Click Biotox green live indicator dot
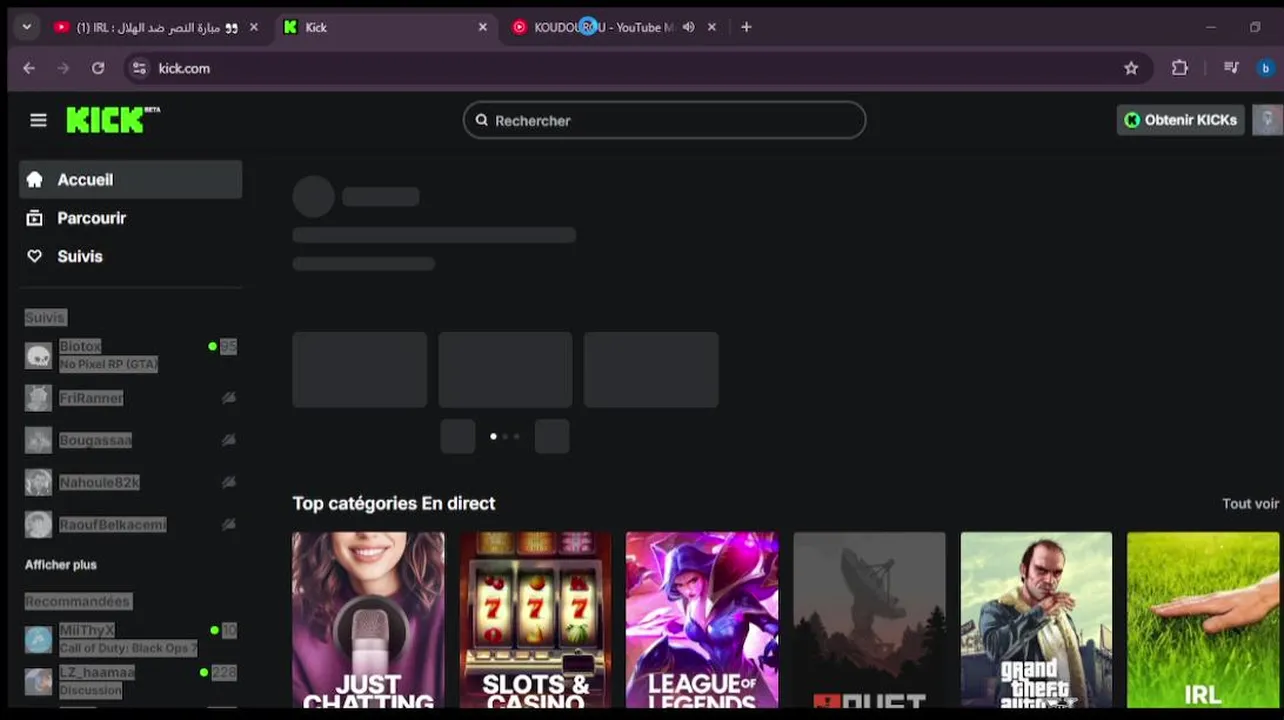 (212, 347)
